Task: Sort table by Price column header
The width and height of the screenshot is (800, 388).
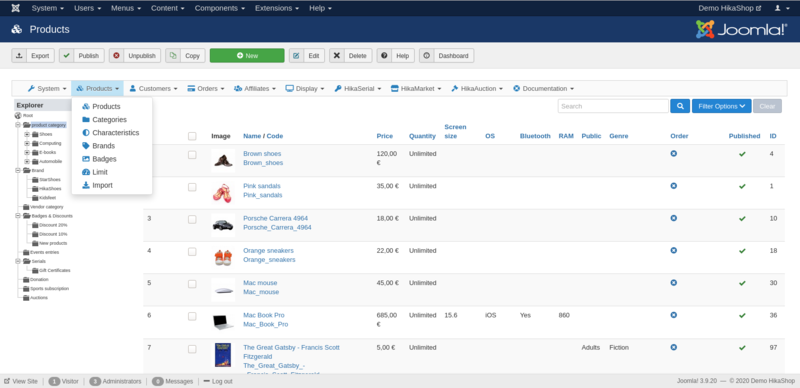Action: click(385, 136)
